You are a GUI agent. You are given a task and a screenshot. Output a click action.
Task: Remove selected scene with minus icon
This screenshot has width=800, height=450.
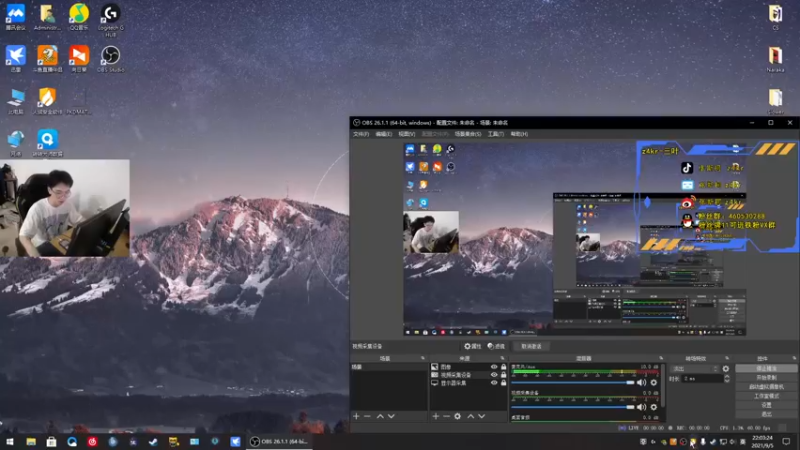tap(367, 416)
